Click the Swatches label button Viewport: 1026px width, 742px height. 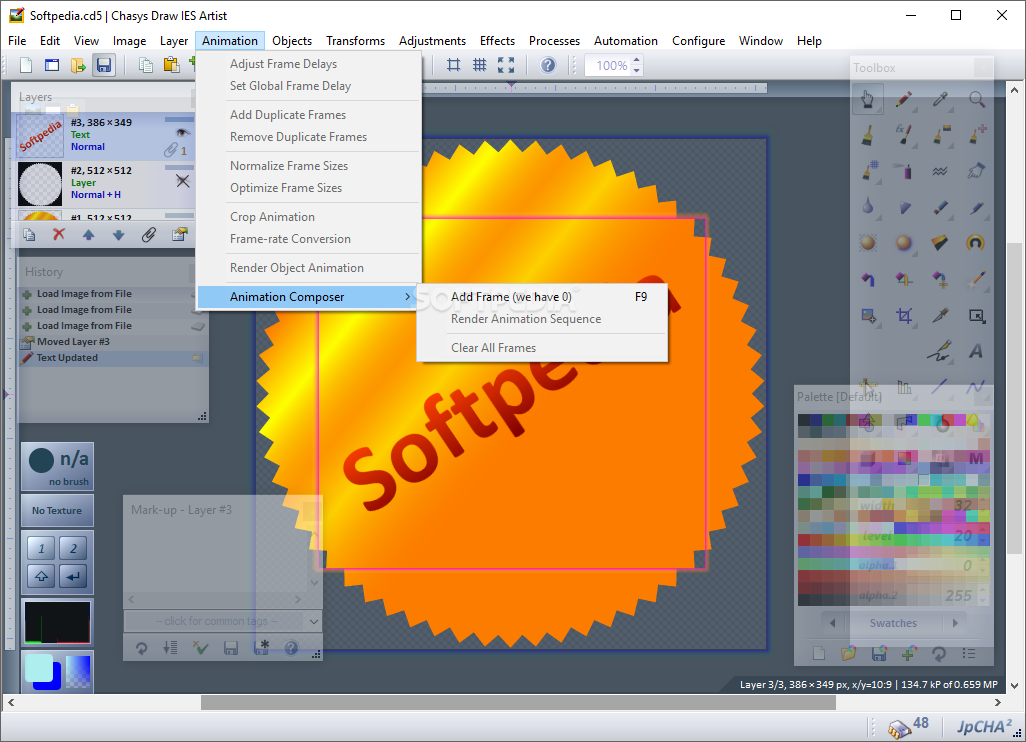(x=893, y=623)
